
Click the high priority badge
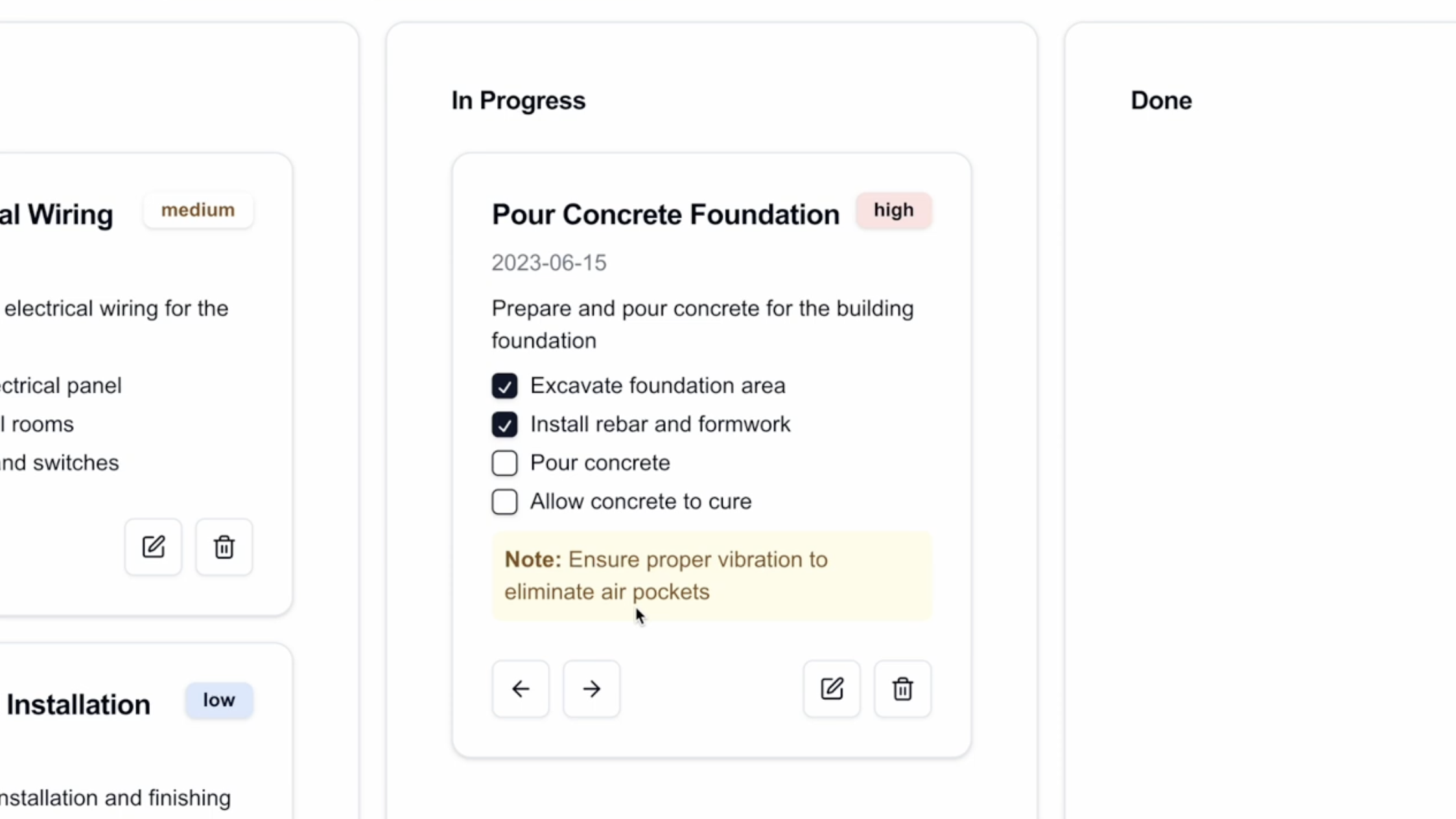pos(893,210)
